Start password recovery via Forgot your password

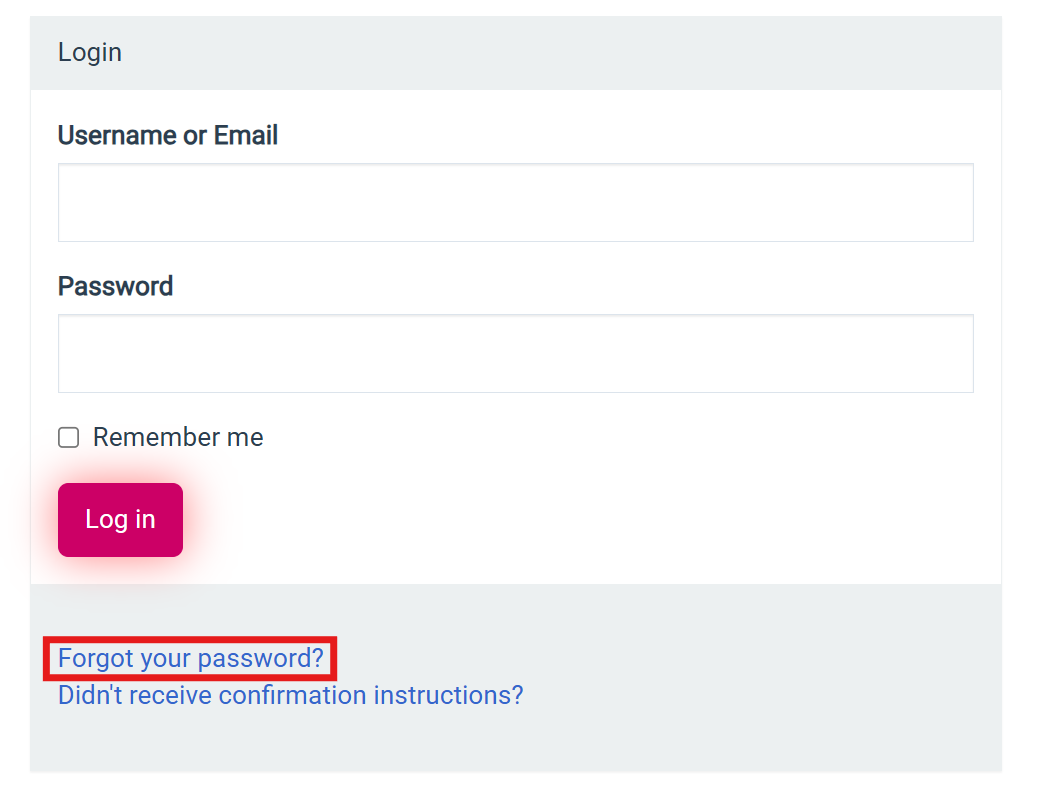[x=191, y=658]
